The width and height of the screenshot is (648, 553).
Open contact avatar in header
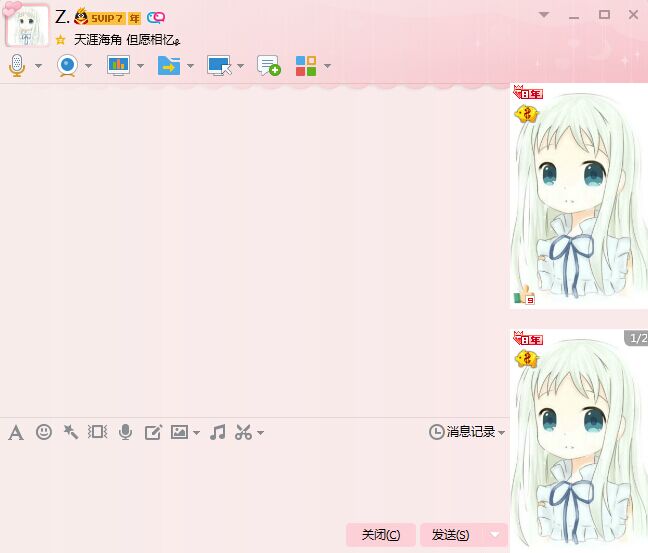(x=27, y=25)
